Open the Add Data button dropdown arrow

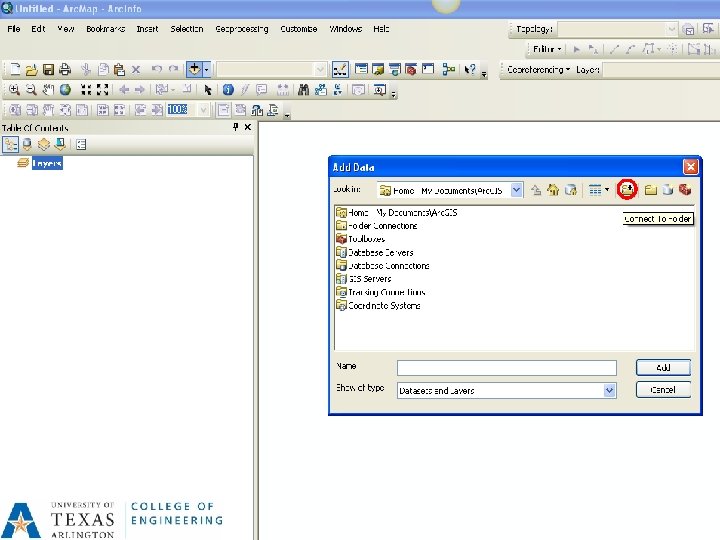207,69
